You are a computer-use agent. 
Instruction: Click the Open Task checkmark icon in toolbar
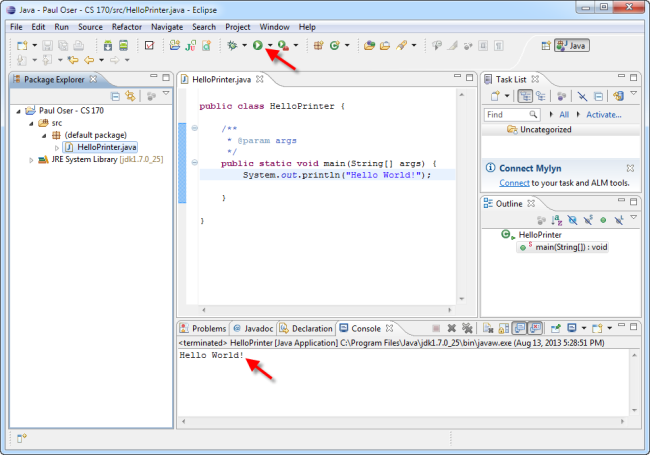click(x=149, y=45)
